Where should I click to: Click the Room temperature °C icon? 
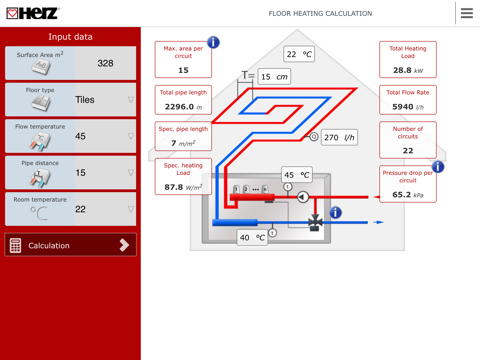tap(39, 214)
